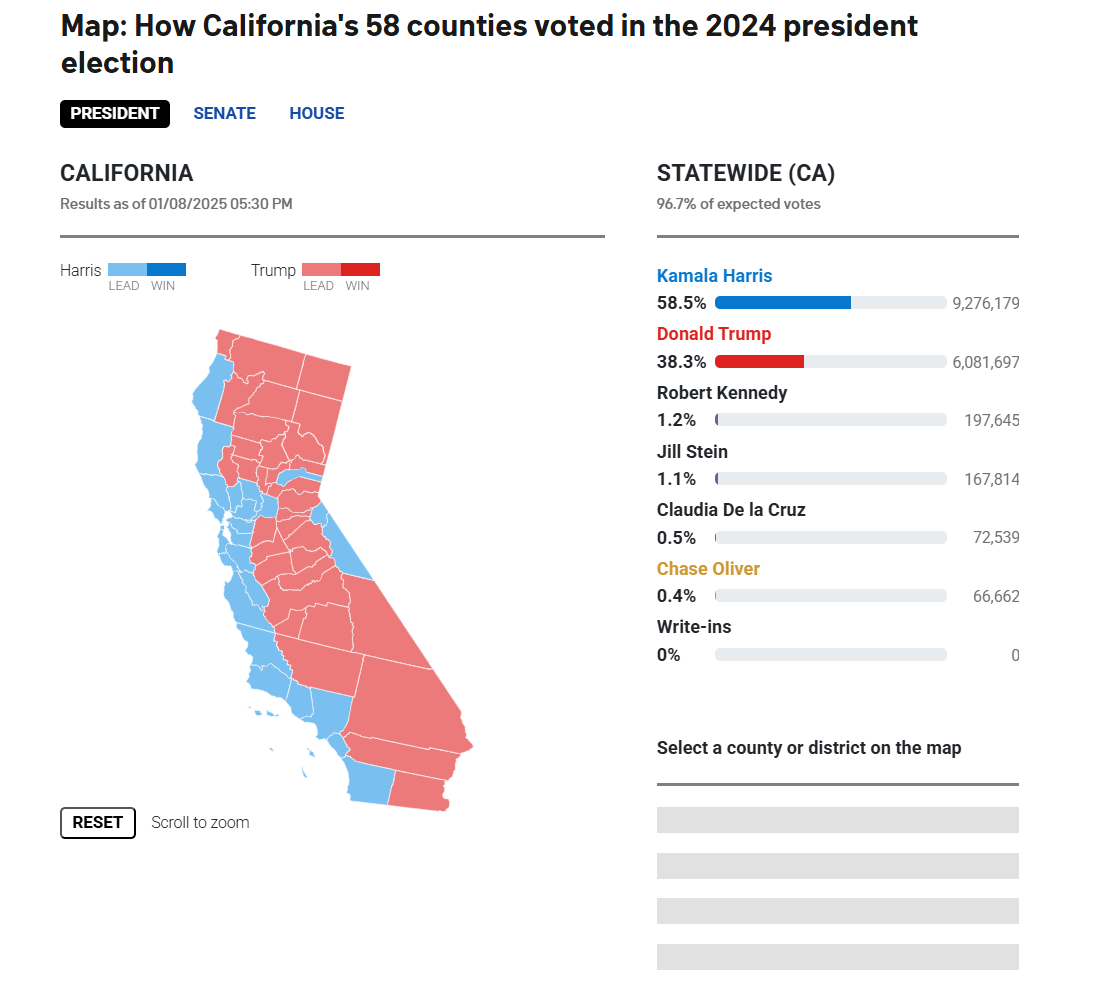Click Harris LEAD light blue legend swatch
1097x1001 pixels.
pos(127,269)
